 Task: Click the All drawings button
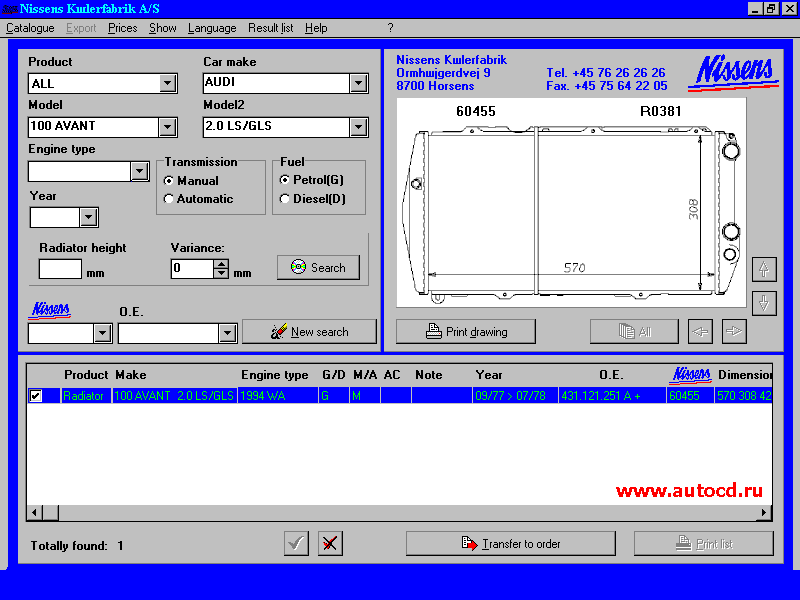coord(634,332)
